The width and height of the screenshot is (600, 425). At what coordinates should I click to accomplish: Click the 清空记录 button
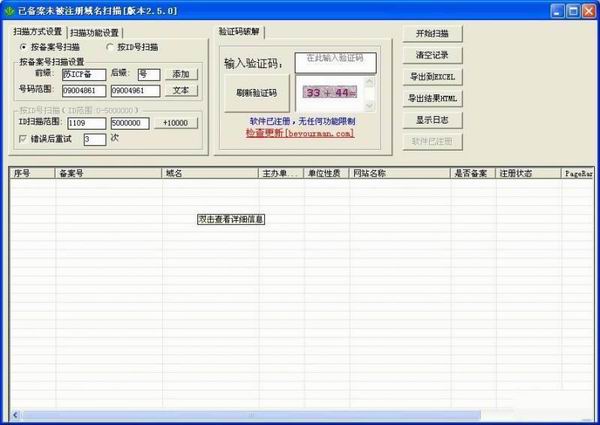(431, 55)
